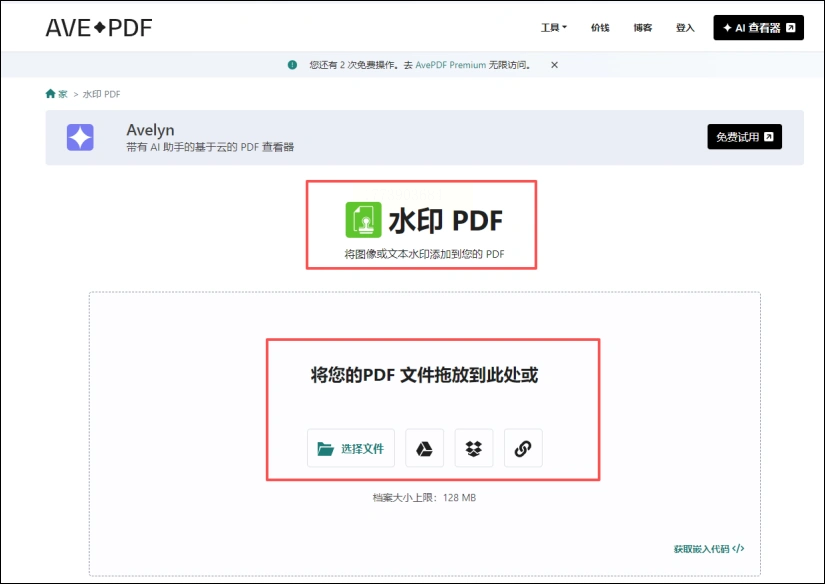
Task: Import file from Dropbox
Action: click(474, 448)
